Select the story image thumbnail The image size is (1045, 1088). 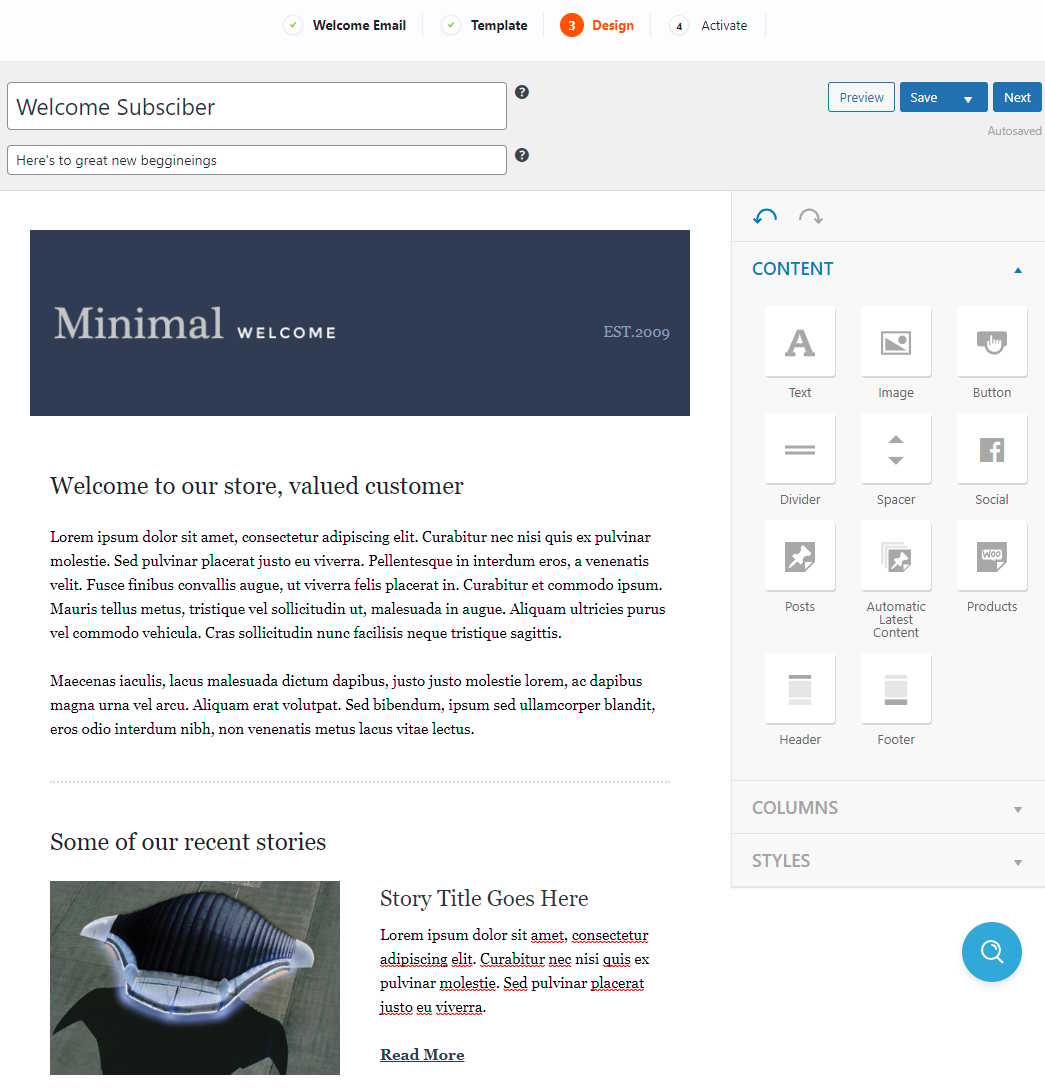(195, 978)
